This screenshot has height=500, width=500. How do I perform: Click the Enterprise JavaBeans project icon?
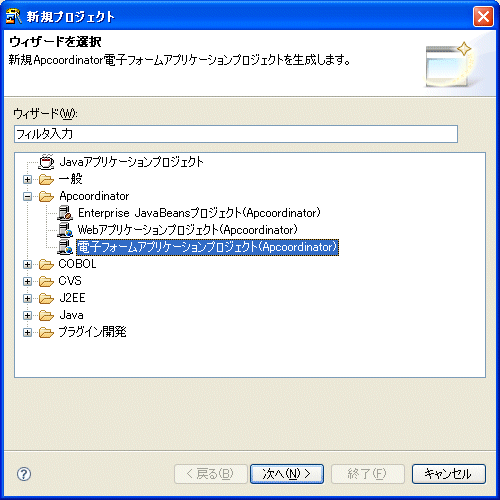click(x=65, y=213)
